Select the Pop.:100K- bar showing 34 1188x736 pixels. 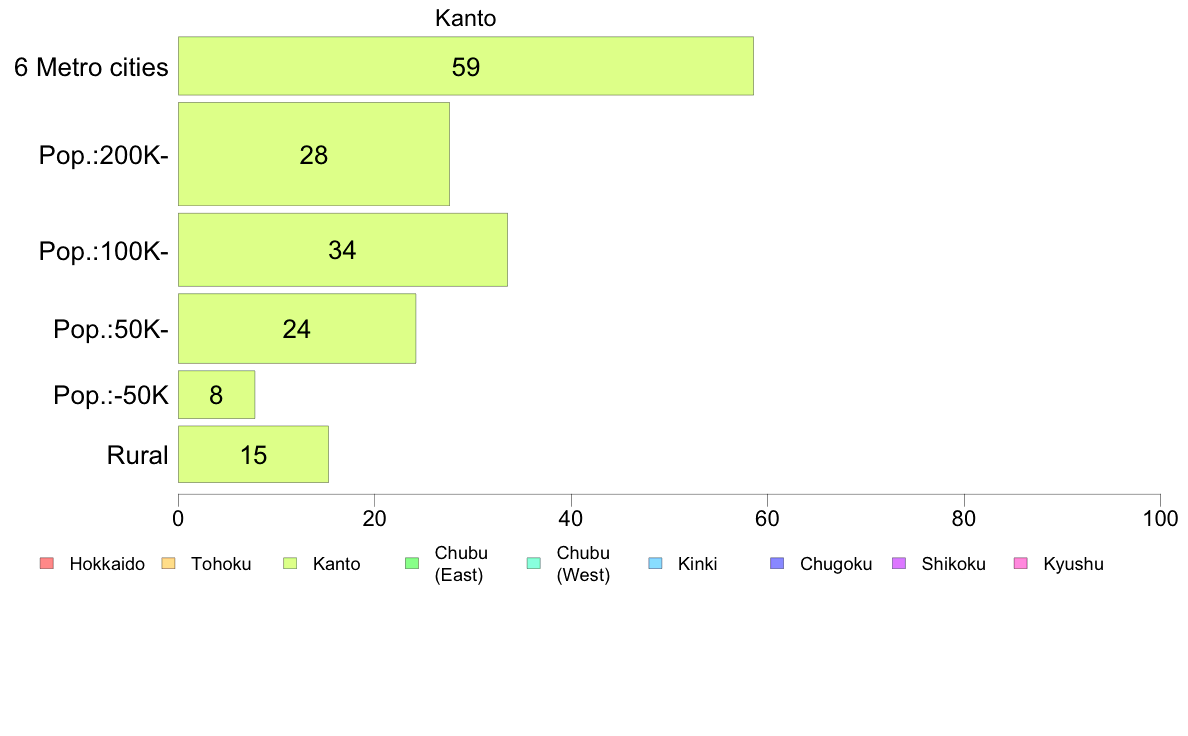click(x=343, y=250)
